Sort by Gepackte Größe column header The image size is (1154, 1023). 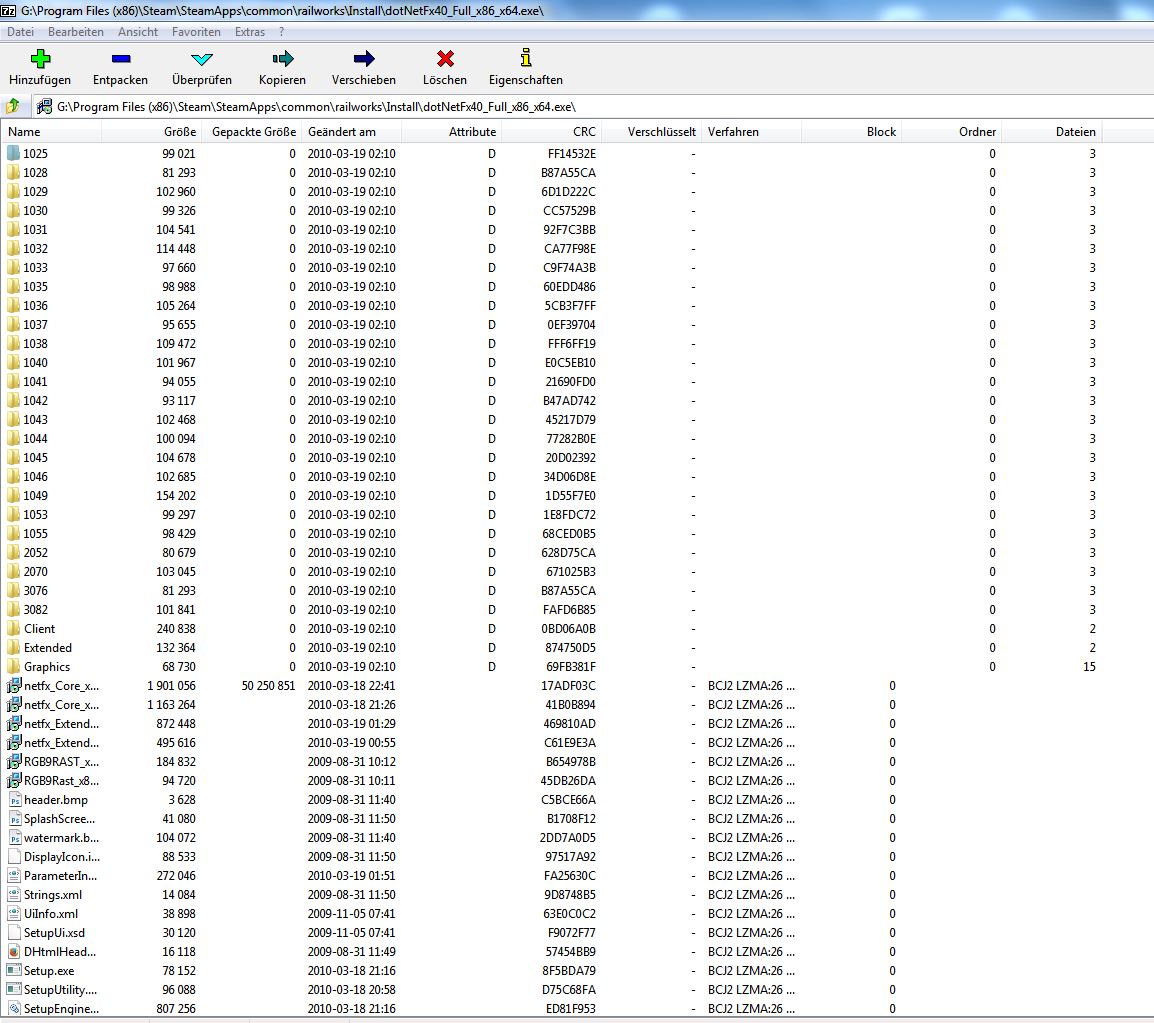click(x=251, y=132)
